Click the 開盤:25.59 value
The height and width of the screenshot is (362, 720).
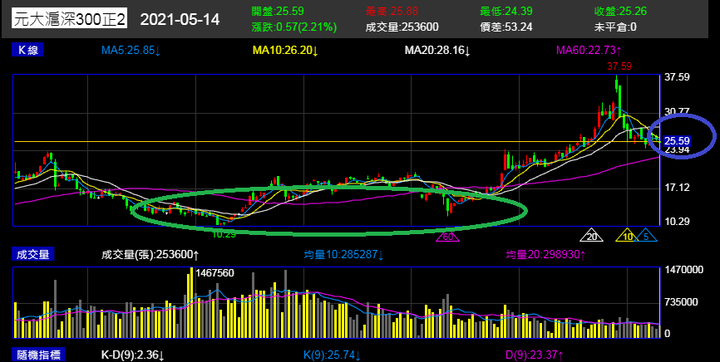pos(278,11)
